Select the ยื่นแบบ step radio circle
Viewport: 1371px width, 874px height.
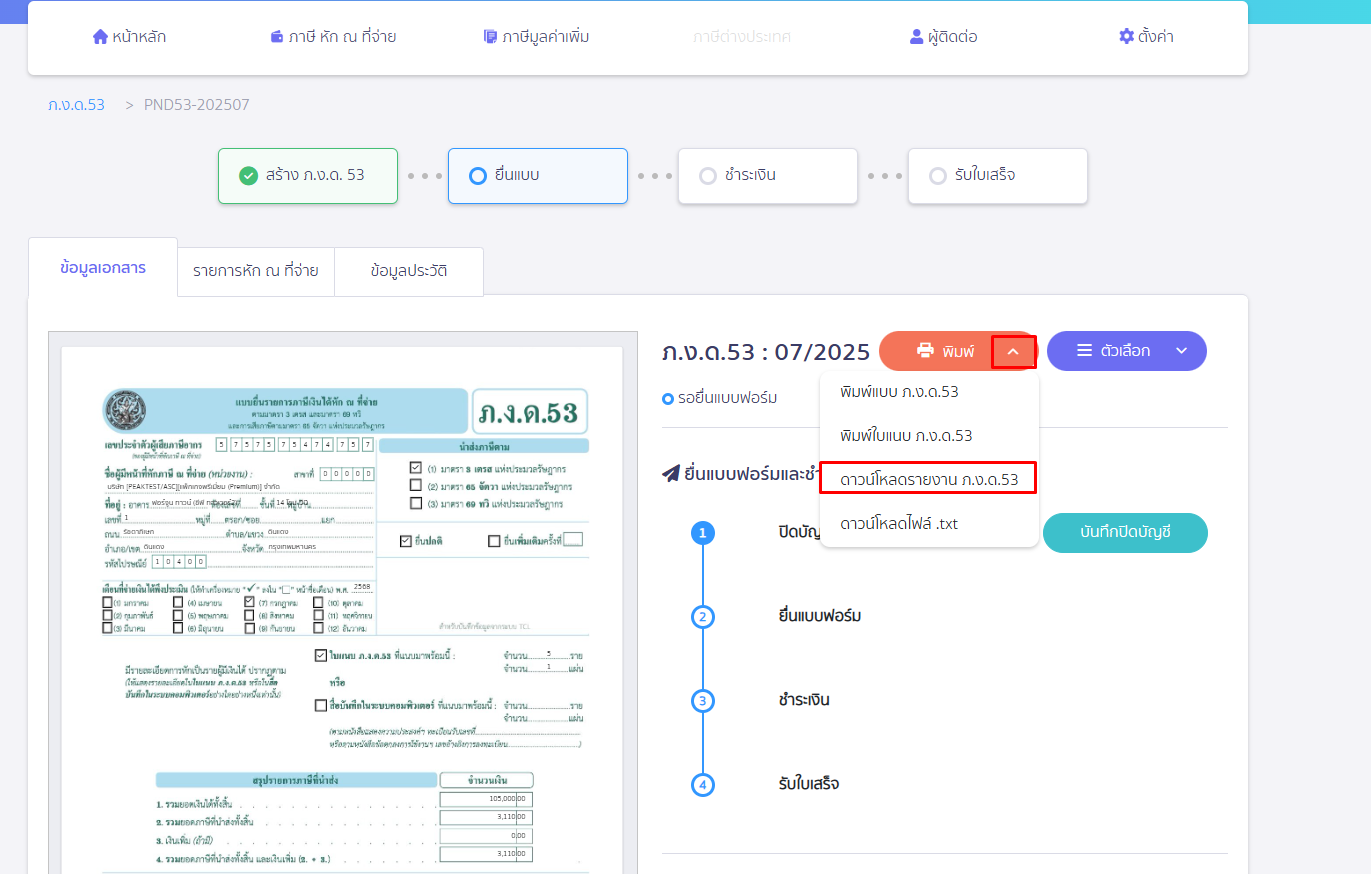pyautogui.click(x=478, y=176)
